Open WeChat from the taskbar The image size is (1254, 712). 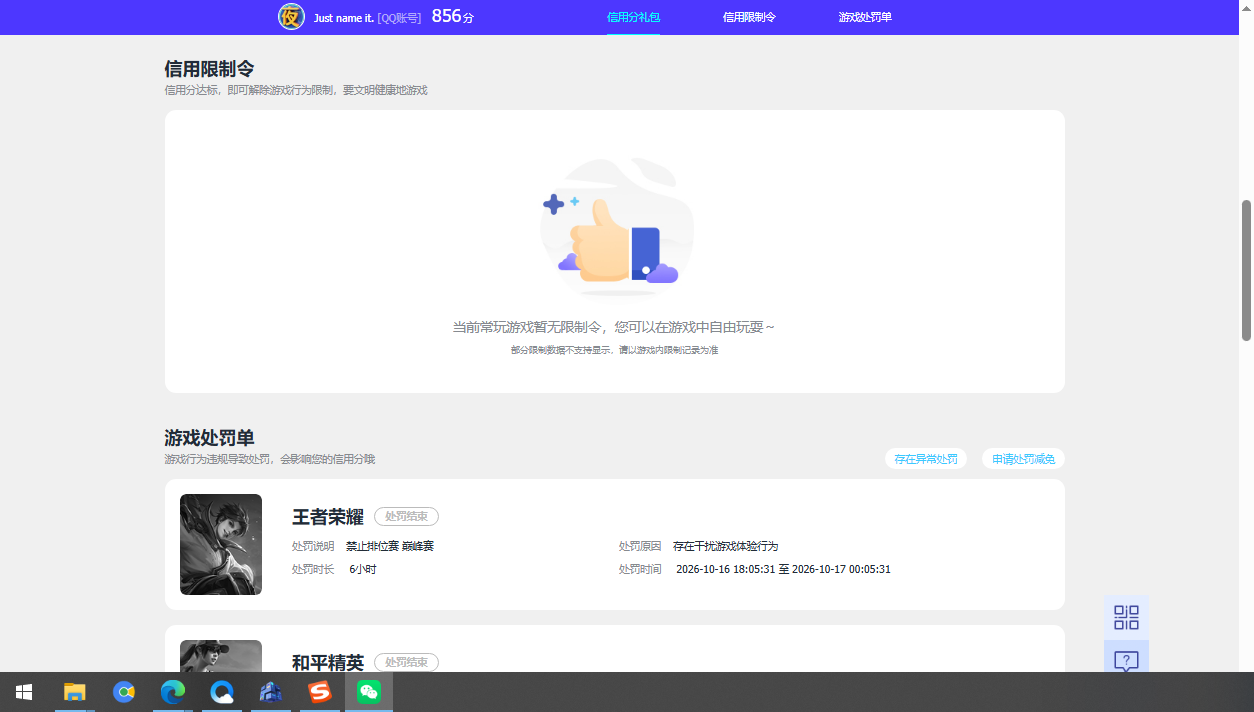[x=369, y=692]
